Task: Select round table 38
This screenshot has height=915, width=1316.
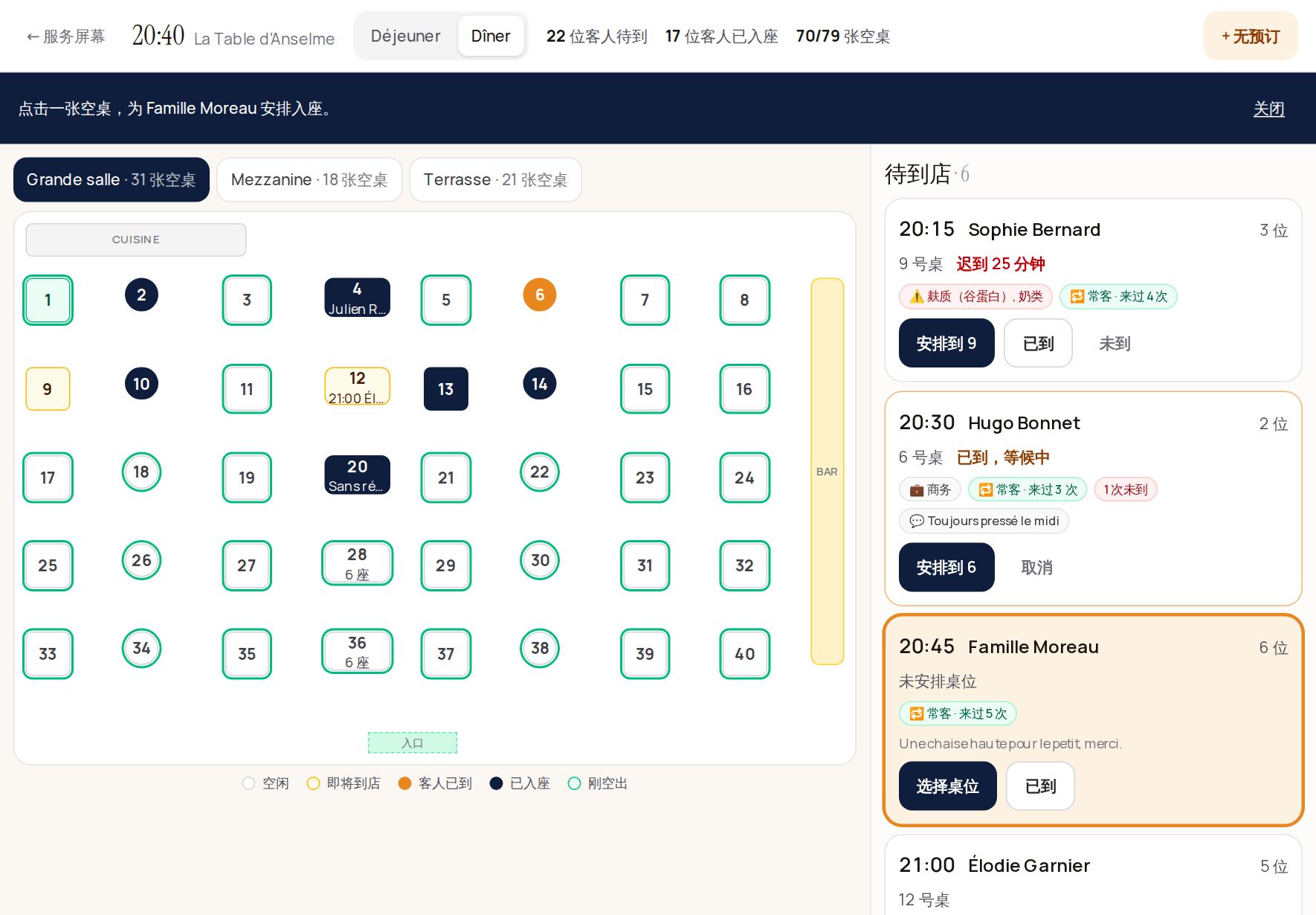Action: (x=540, y=648)
